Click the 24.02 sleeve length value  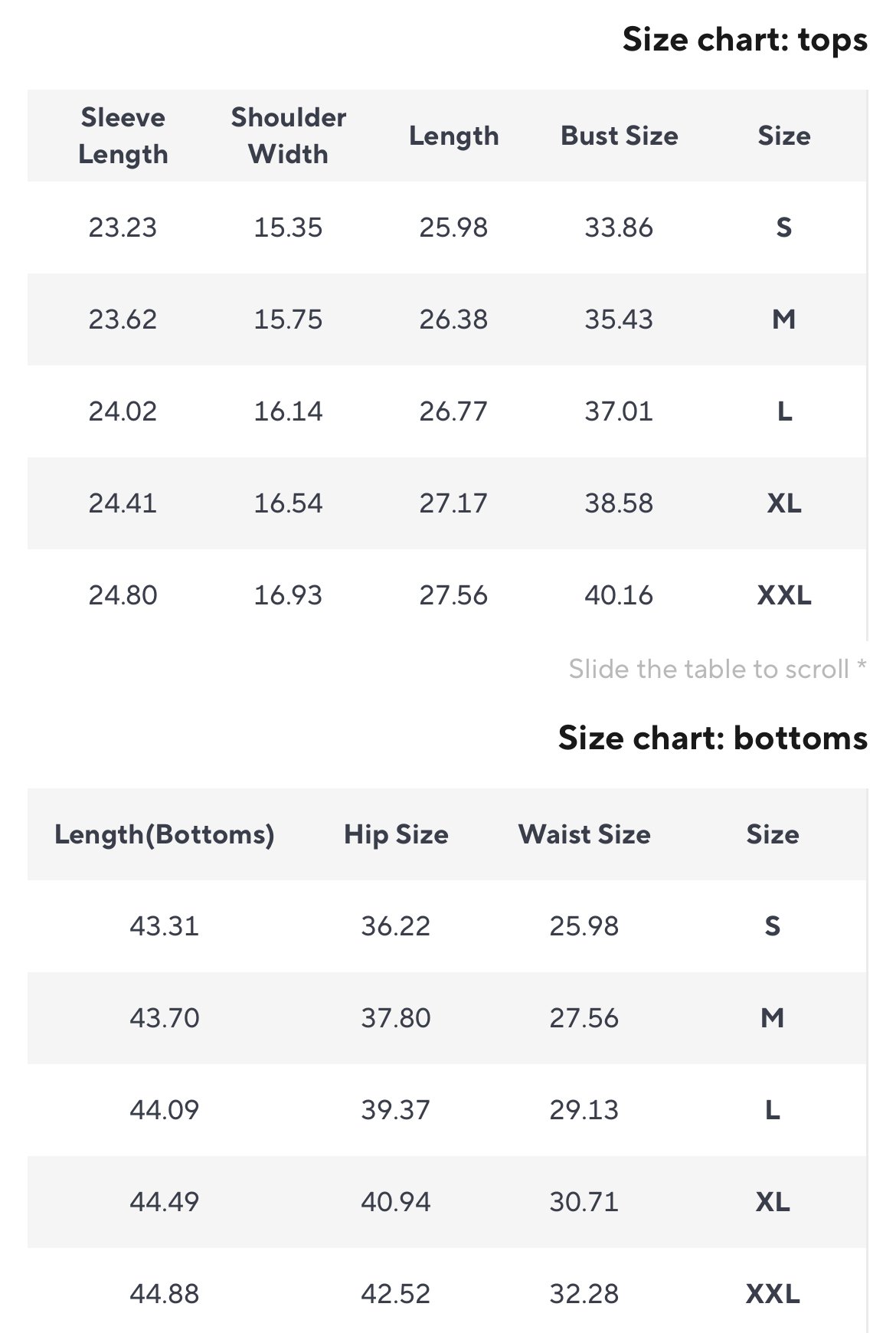(x=123, y=411)
